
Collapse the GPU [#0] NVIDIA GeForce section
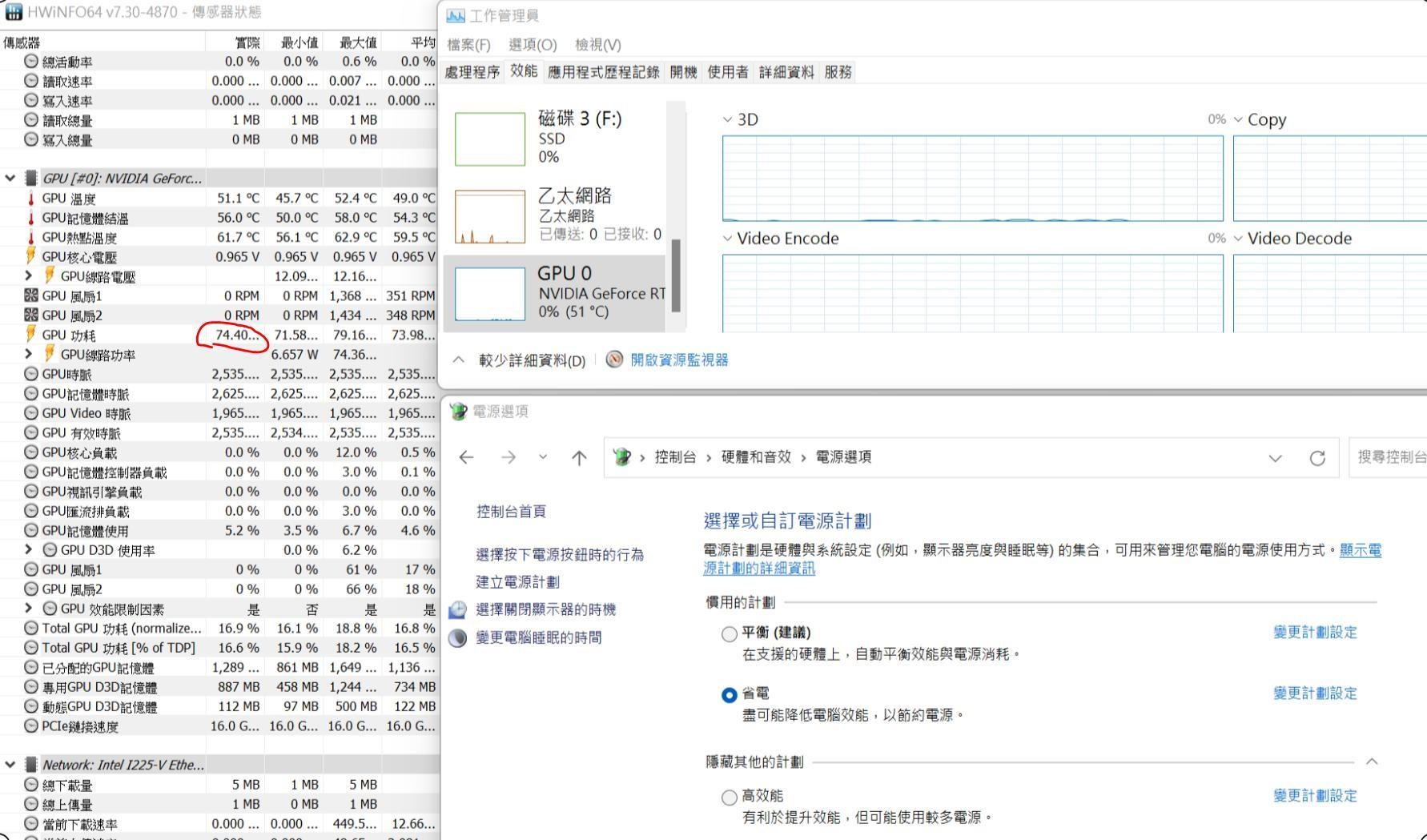tap(10, 178)
